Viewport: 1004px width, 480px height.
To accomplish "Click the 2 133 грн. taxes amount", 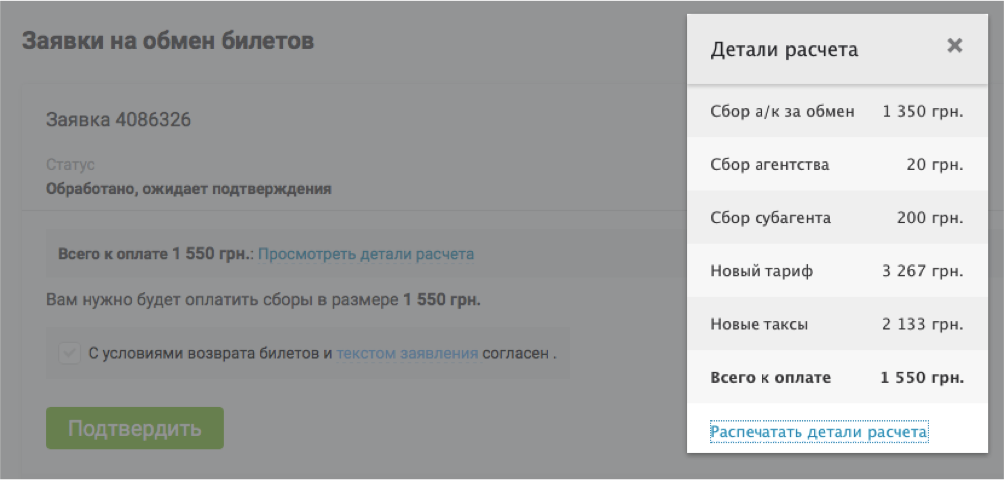I will 922,324.
